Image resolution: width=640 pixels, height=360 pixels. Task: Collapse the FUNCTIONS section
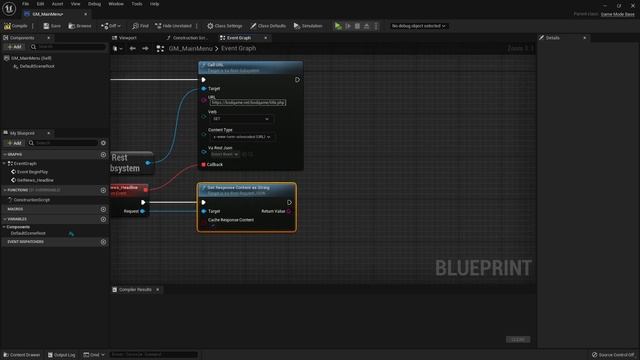(x=5, y=190)
